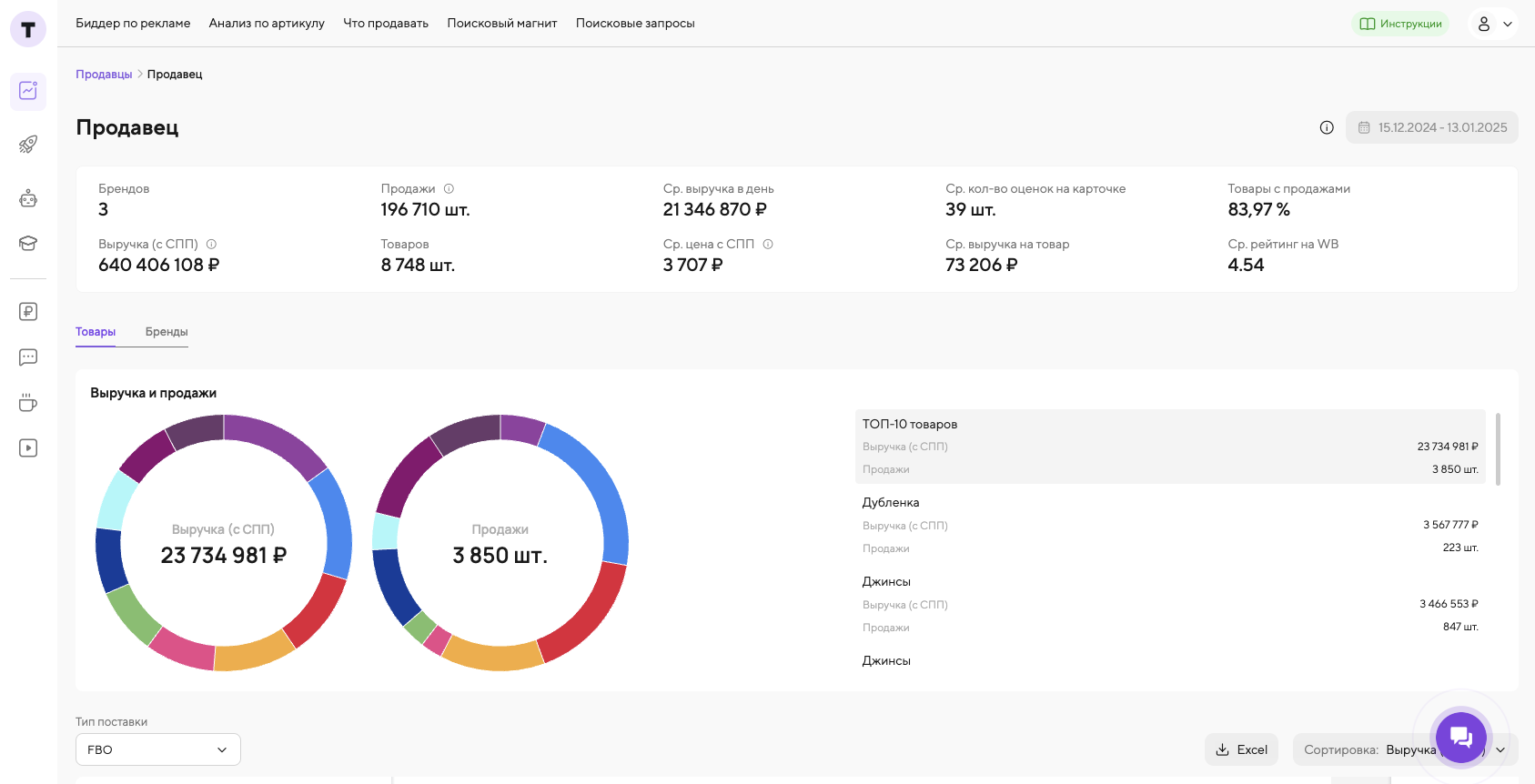Open the video play sidebar icon
This screenshot has height=784, width=1535.
pos(28,448)
